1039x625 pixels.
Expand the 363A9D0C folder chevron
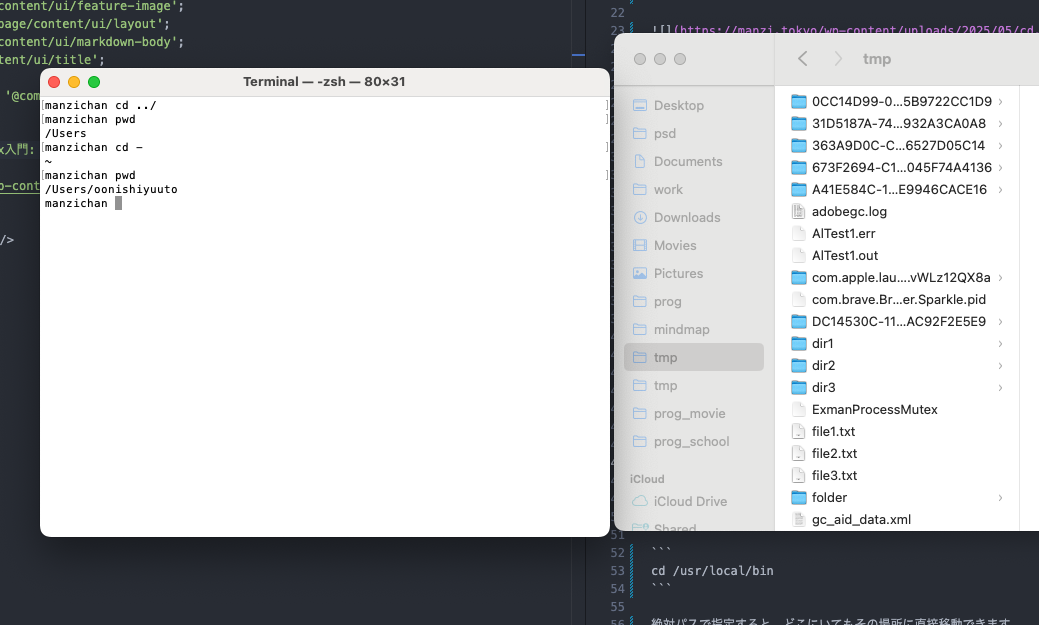[1001, 146]
